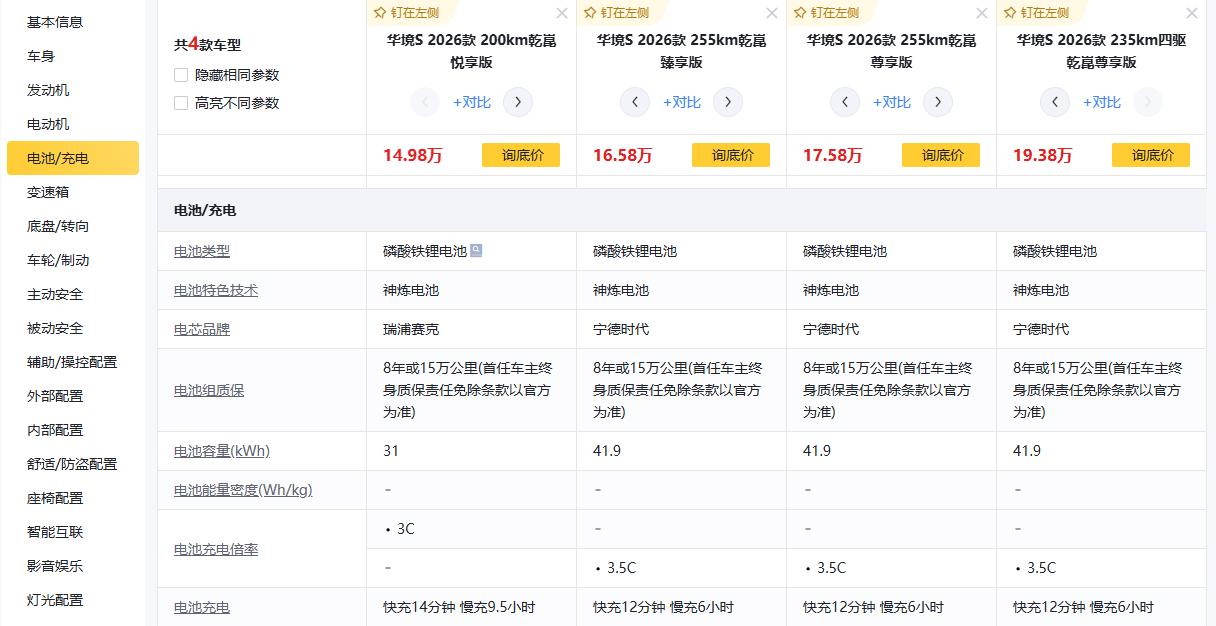Add 255km乾崑尊享版 to comparison via +对比
Screen dimensions: 1216x626
(x=892, y=102)
